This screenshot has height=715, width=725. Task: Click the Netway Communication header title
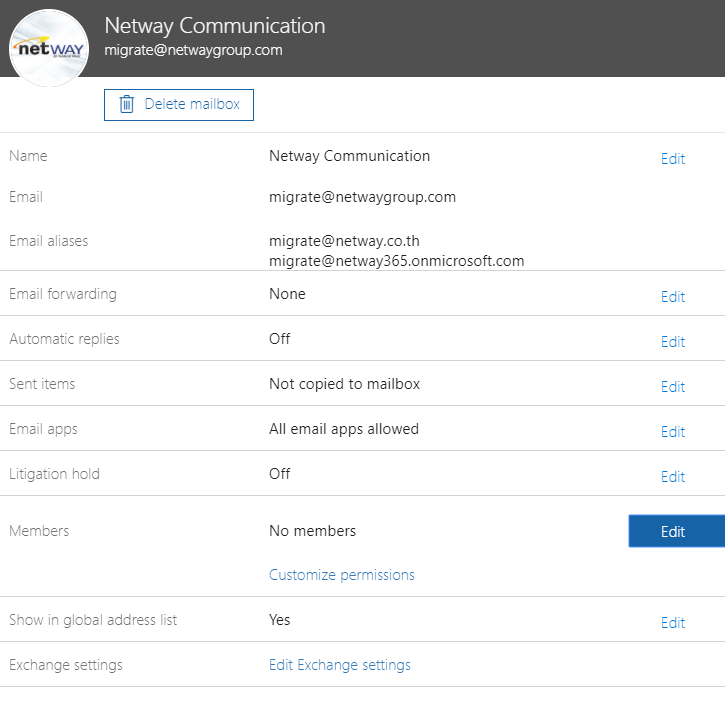pos(214,26)
